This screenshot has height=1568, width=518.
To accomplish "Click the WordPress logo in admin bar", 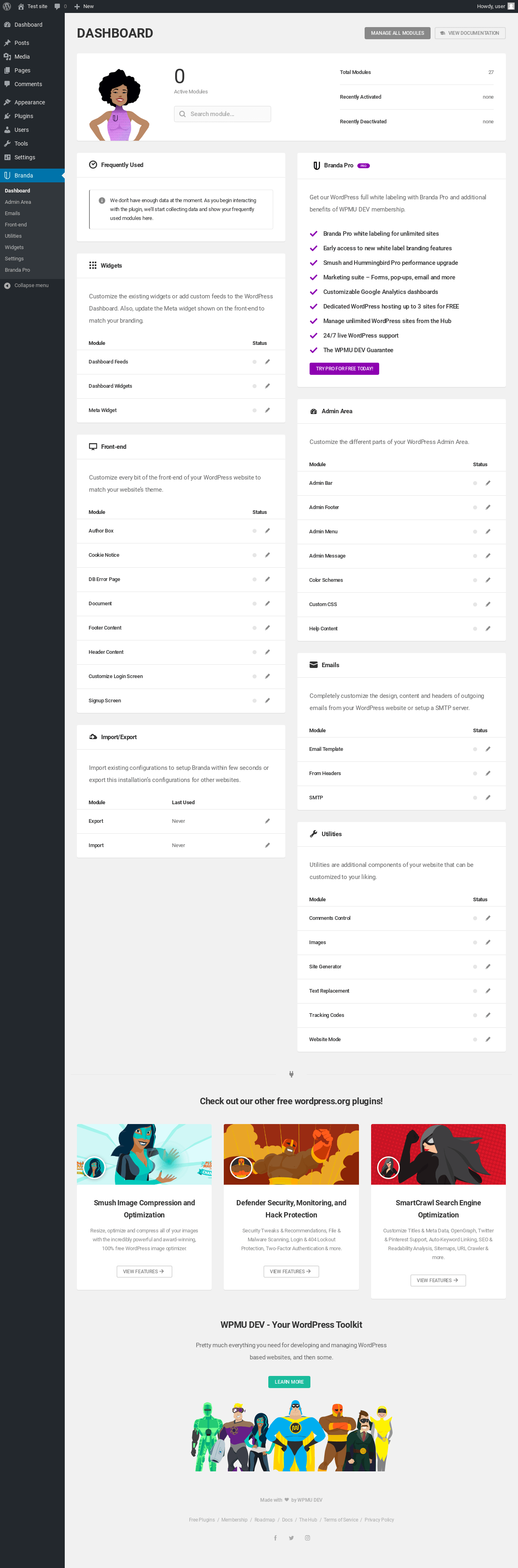I will pos(7,6).
